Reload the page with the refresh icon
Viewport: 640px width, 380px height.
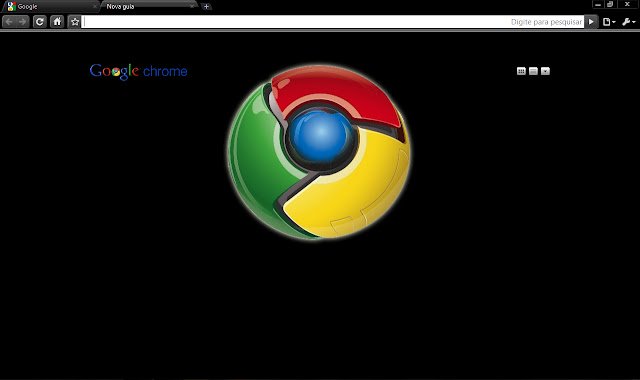click(x=40, y=22)
